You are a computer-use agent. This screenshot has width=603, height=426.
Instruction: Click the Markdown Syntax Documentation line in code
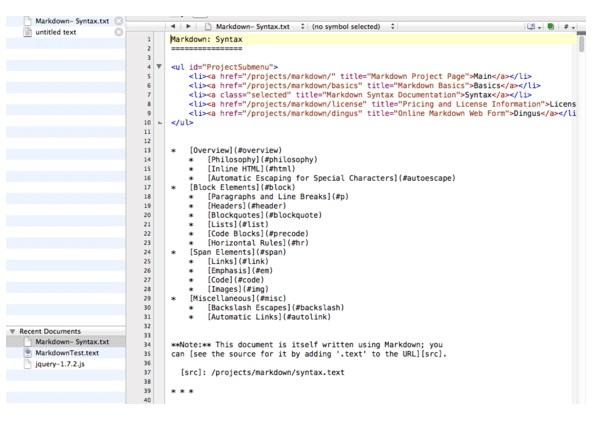[360, 95]
